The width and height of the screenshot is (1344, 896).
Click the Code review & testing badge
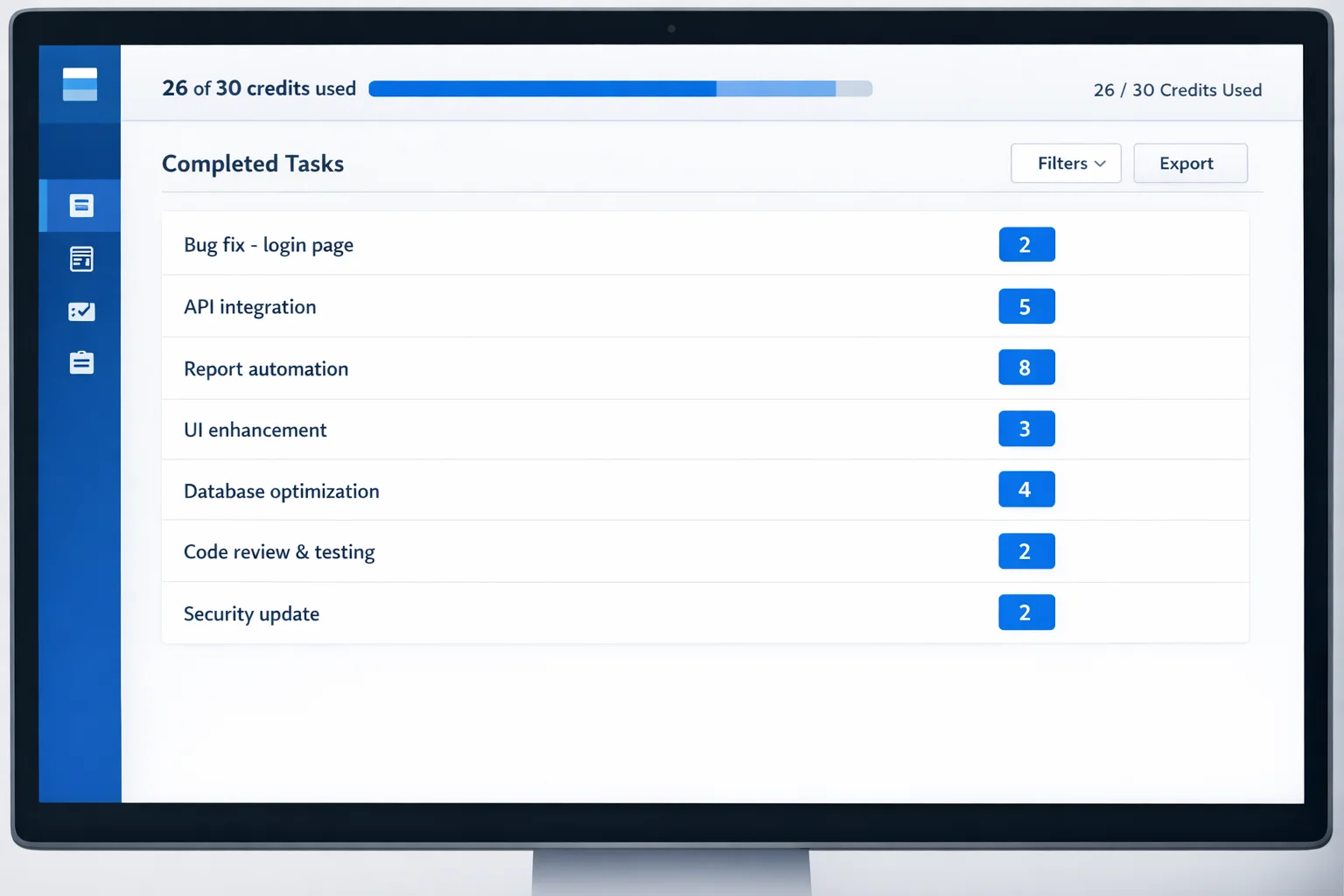click(x=1026, y=551)
